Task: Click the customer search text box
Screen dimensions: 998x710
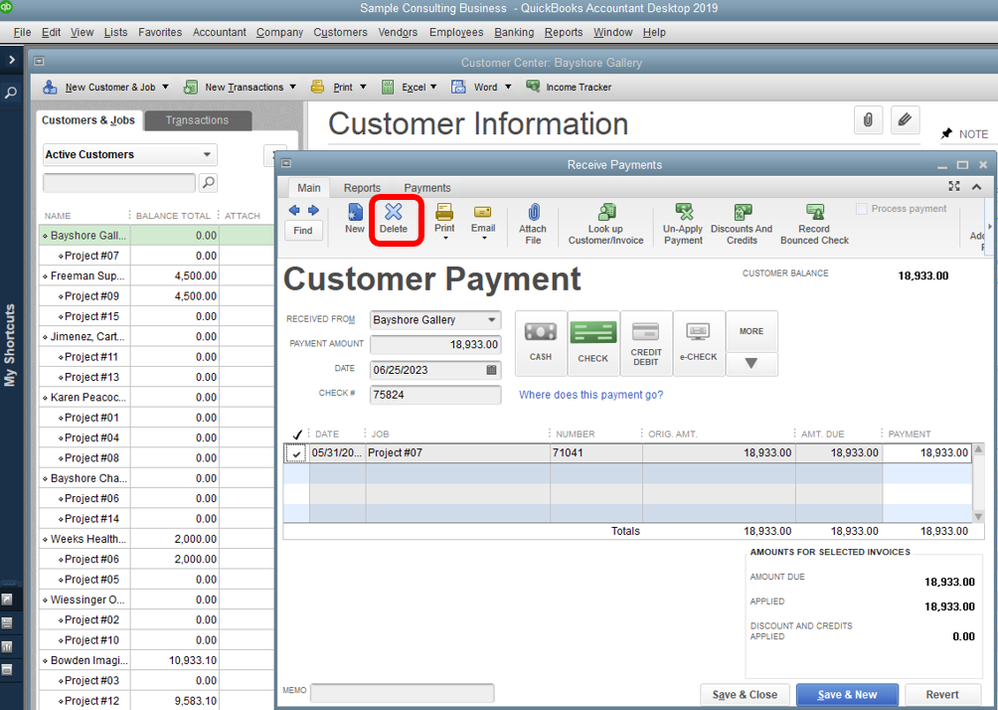Action: pyautogui.click(x=119, y=183)
